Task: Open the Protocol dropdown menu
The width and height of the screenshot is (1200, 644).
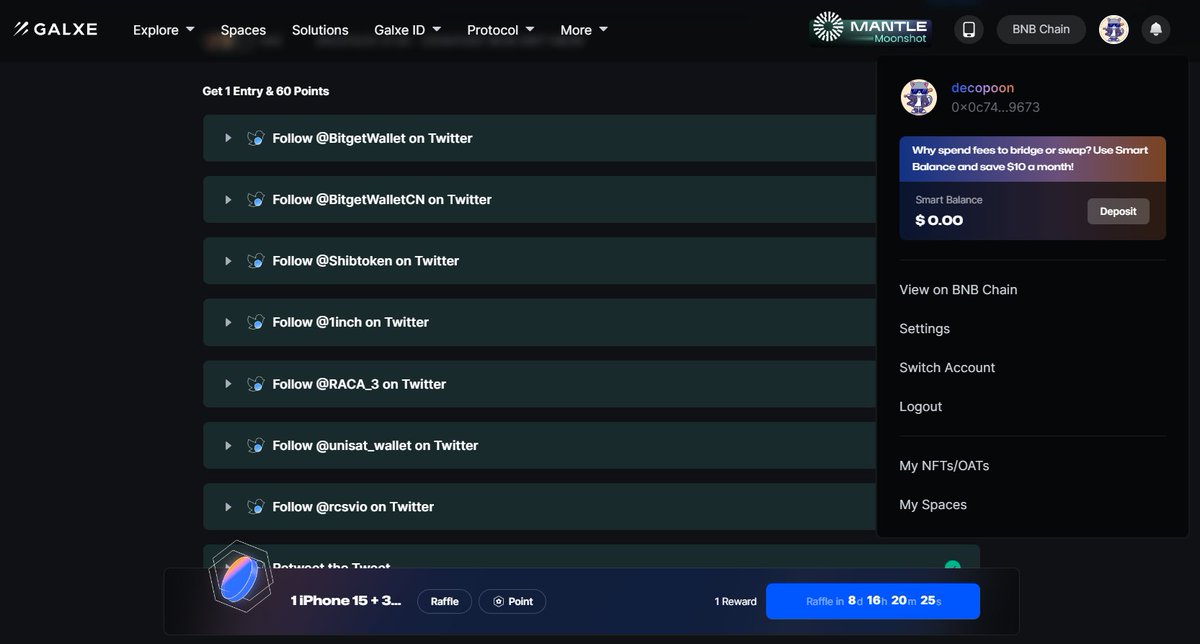Action: 500,30
